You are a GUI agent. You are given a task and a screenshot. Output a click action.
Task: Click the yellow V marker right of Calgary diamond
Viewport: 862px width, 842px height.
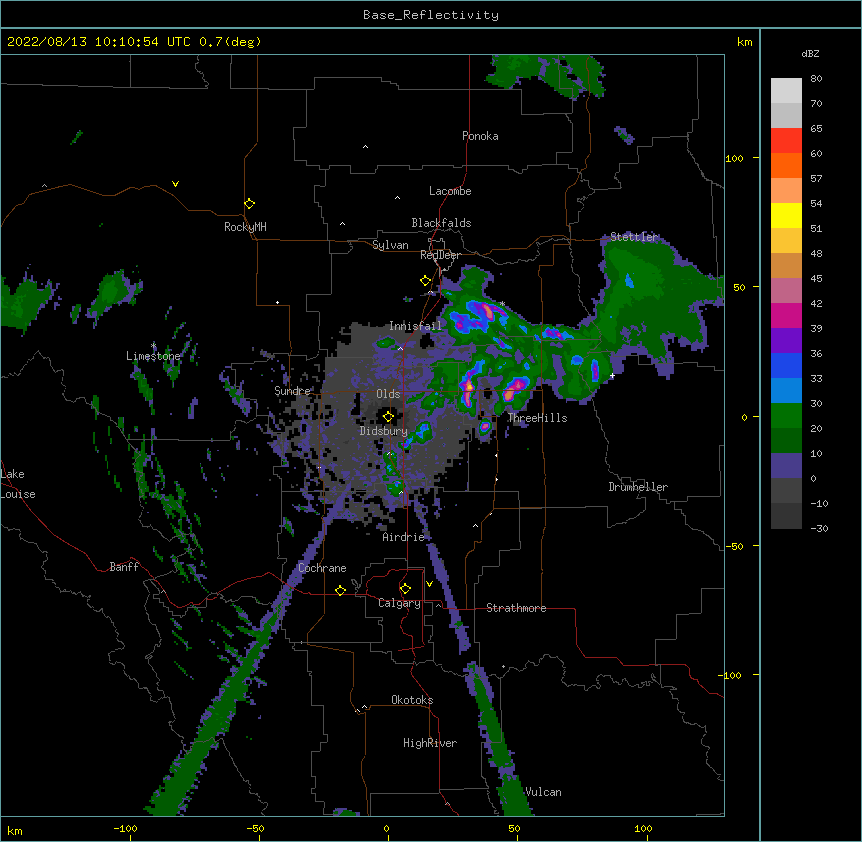(429, 584)
